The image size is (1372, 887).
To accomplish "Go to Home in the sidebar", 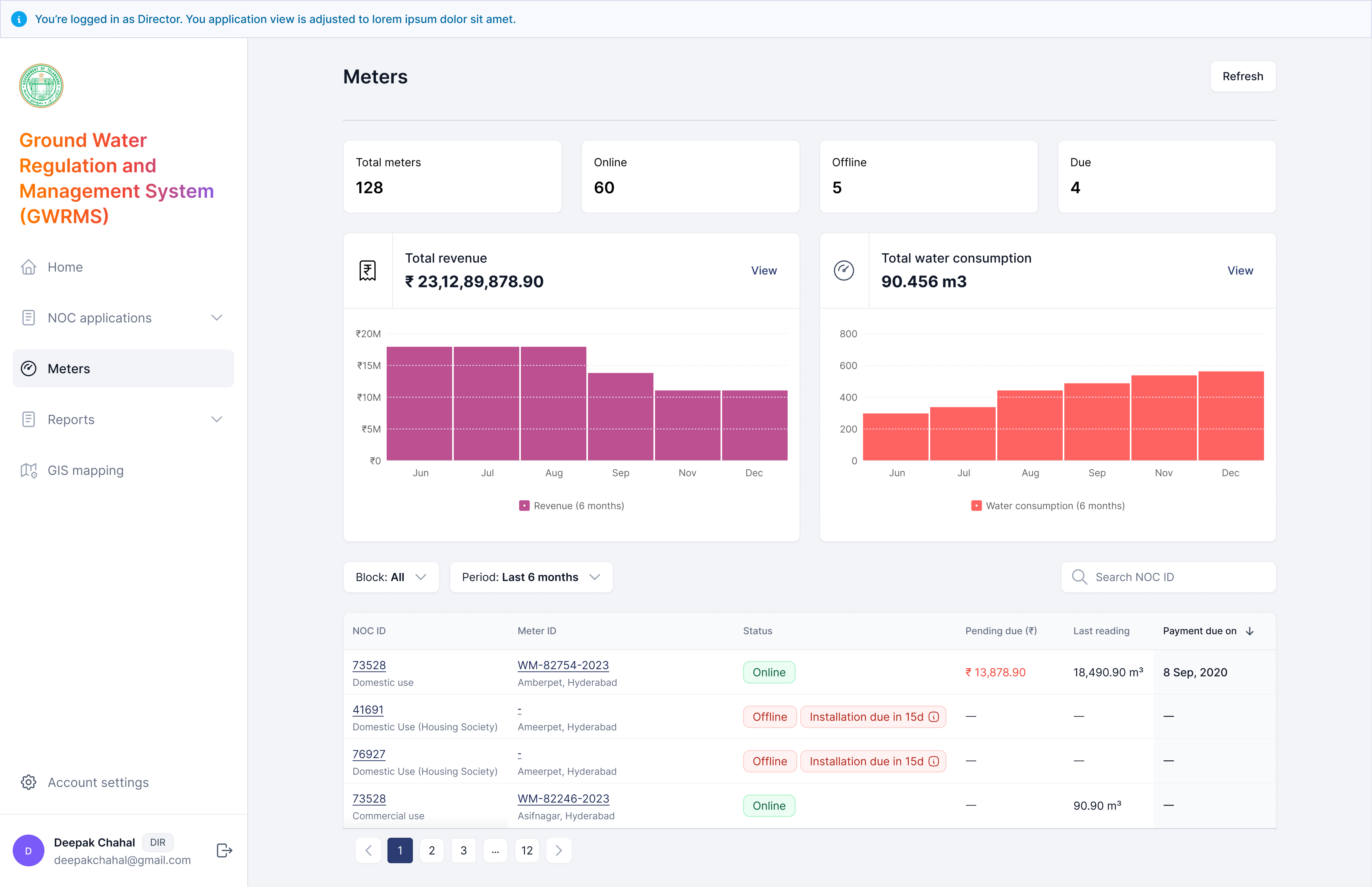I will click(65, 267).
